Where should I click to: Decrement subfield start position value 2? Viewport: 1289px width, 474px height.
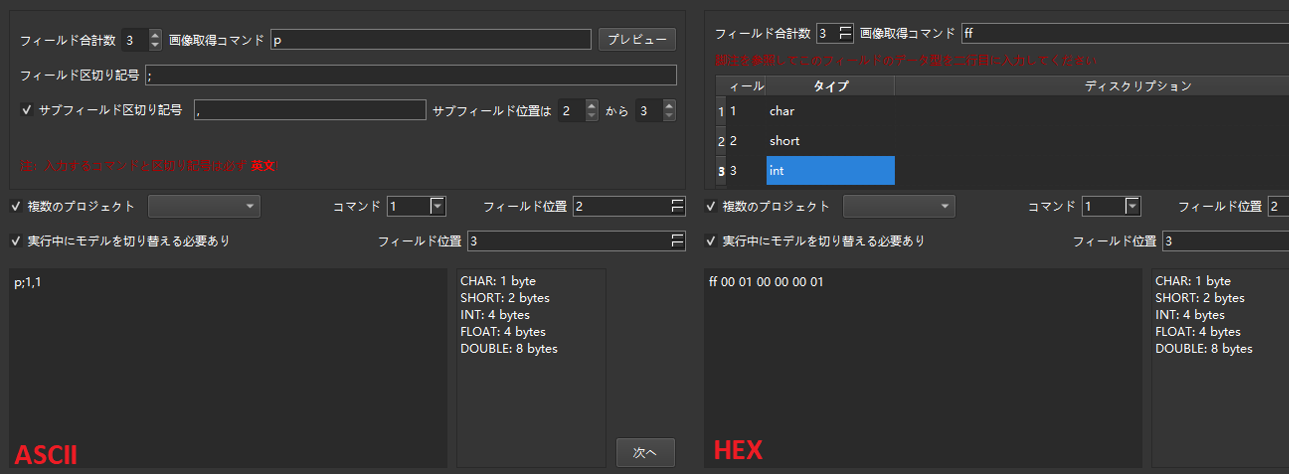591,116
